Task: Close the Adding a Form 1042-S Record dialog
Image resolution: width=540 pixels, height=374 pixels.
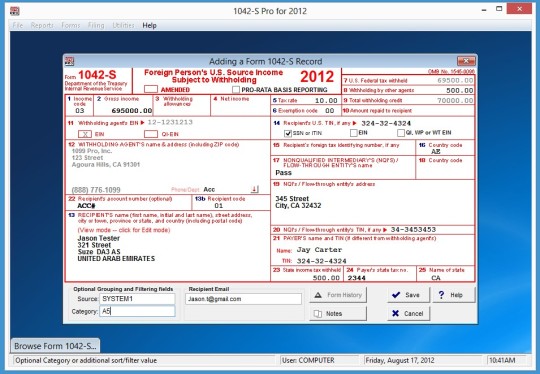Action: point(466,61)
